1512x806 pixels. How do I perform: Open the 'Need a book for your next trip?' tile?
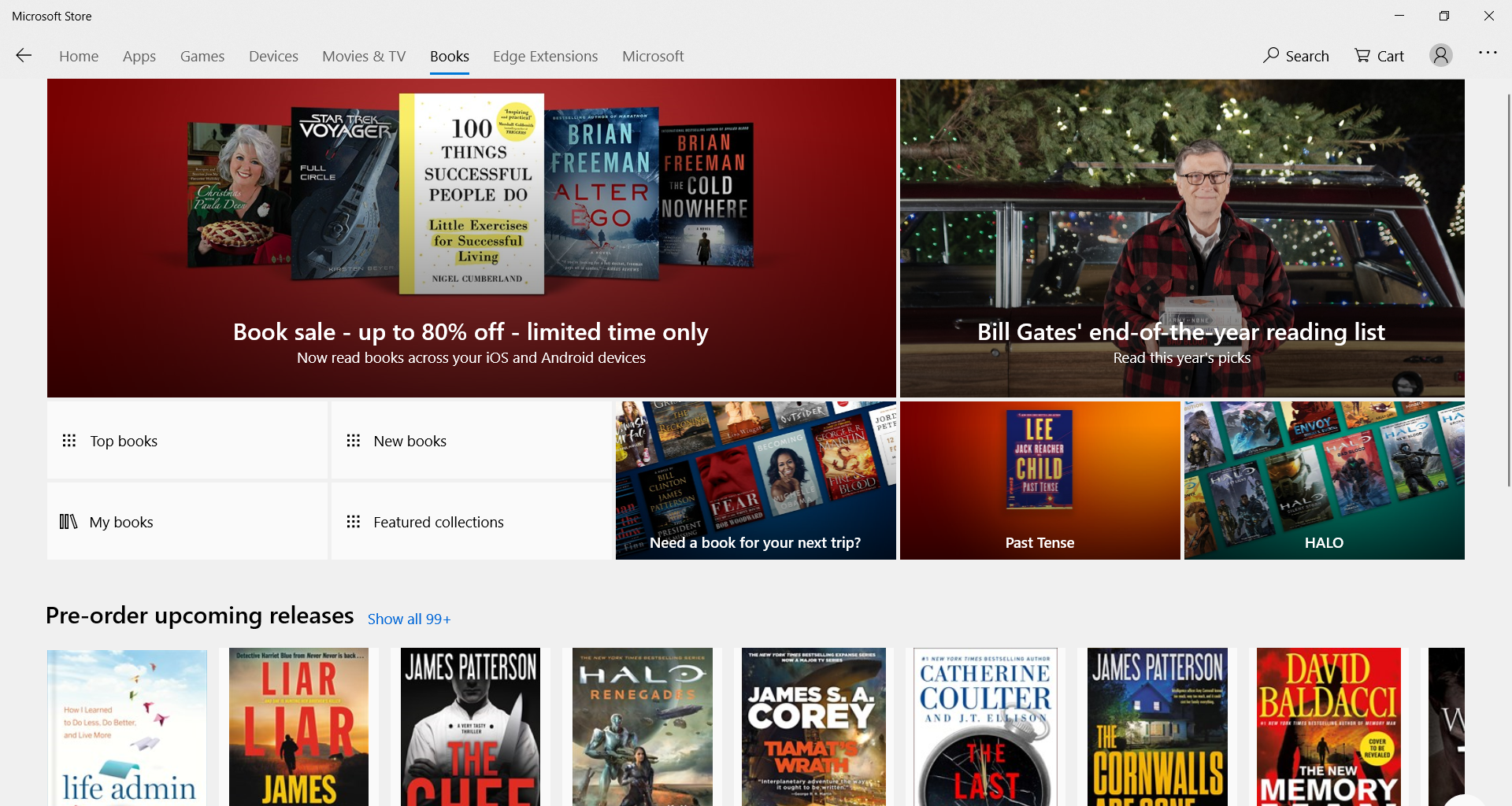[x=756, y=481]
